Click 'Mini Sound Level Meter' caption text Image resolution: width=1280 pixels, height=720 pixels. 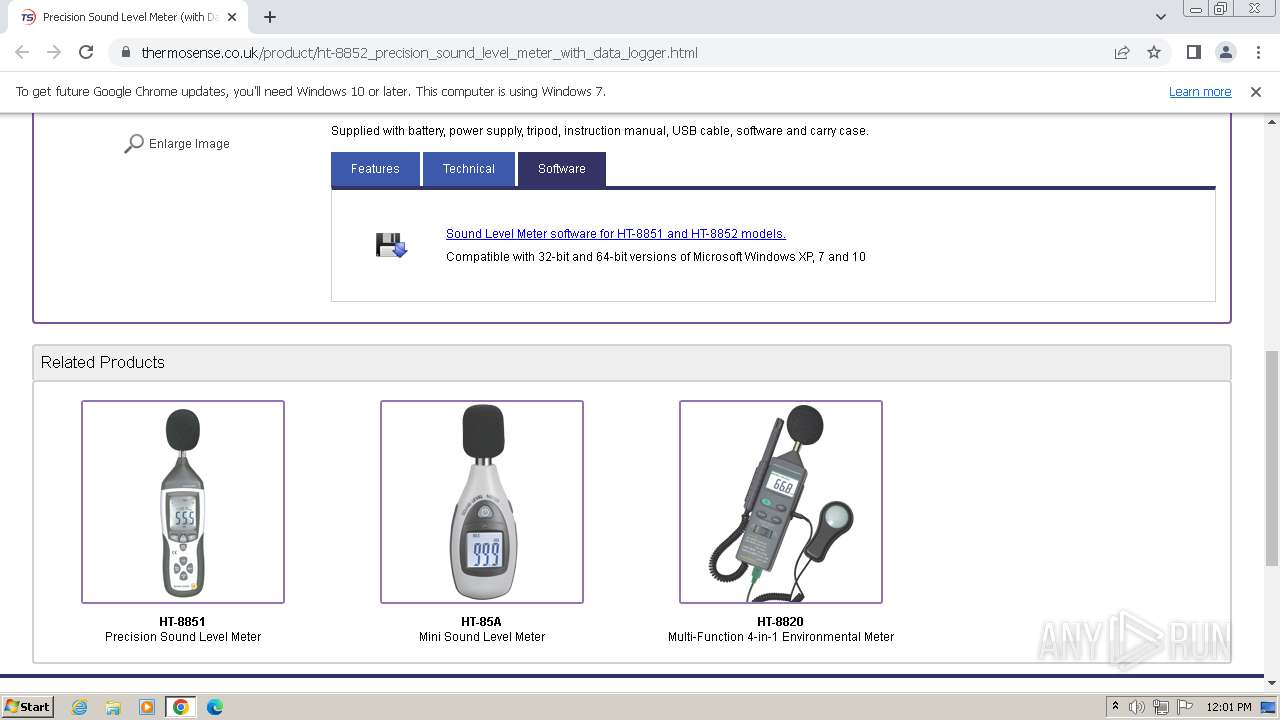click(x=482, y=637)
